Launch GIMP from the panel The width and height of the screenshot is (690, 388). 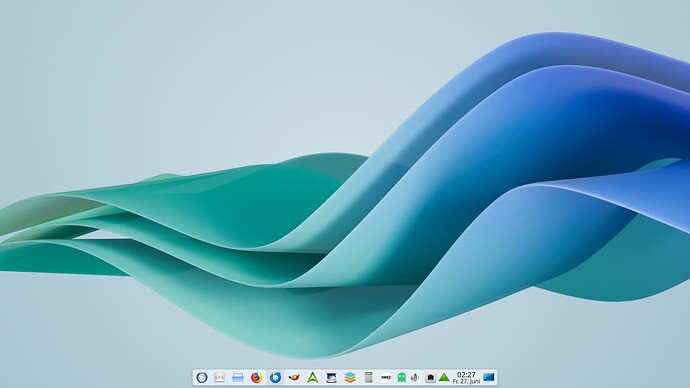[294, 377]
